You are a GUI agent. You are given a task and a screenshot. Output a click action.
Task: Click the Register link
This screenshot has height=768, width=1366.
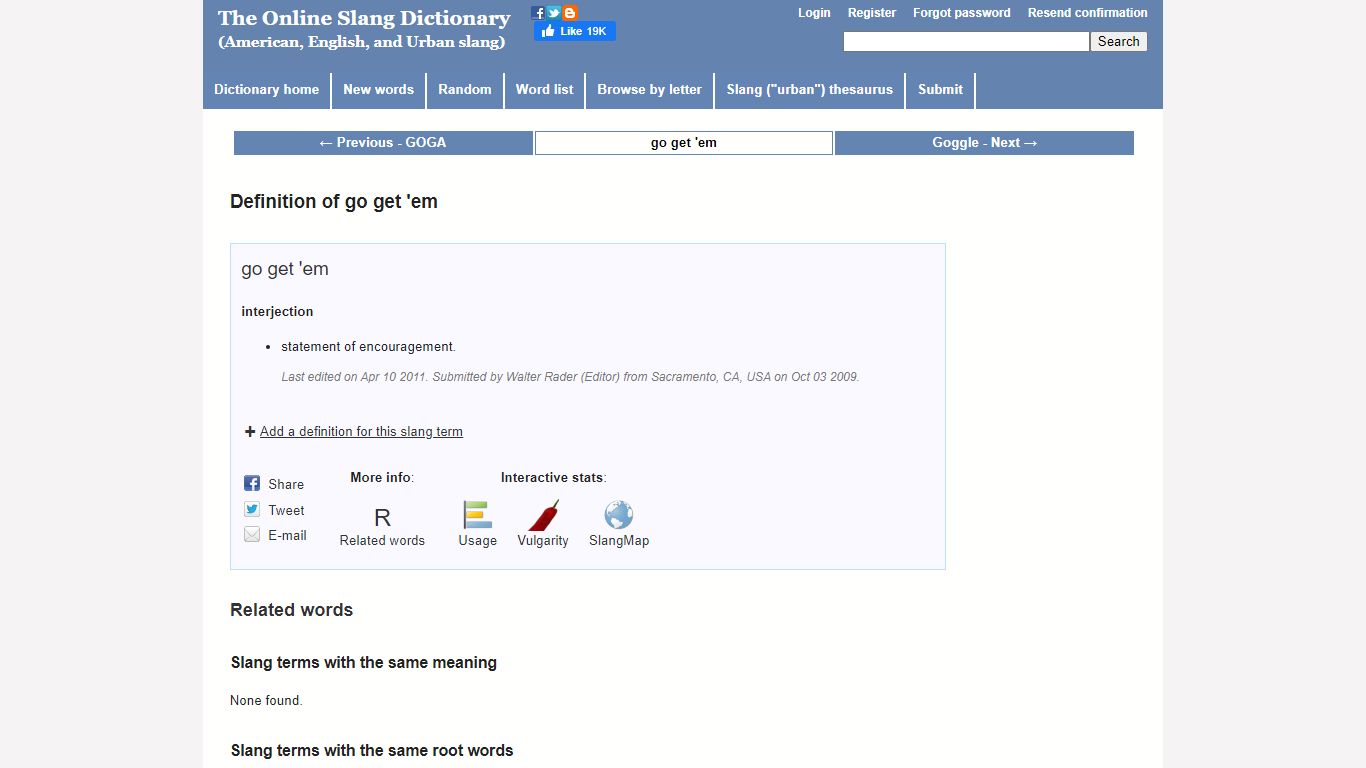point(872,13)
